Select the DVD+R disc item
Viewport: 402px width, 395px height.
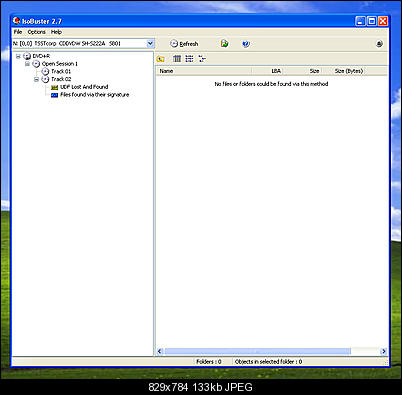pyautogui.click(x=41, y=56)
